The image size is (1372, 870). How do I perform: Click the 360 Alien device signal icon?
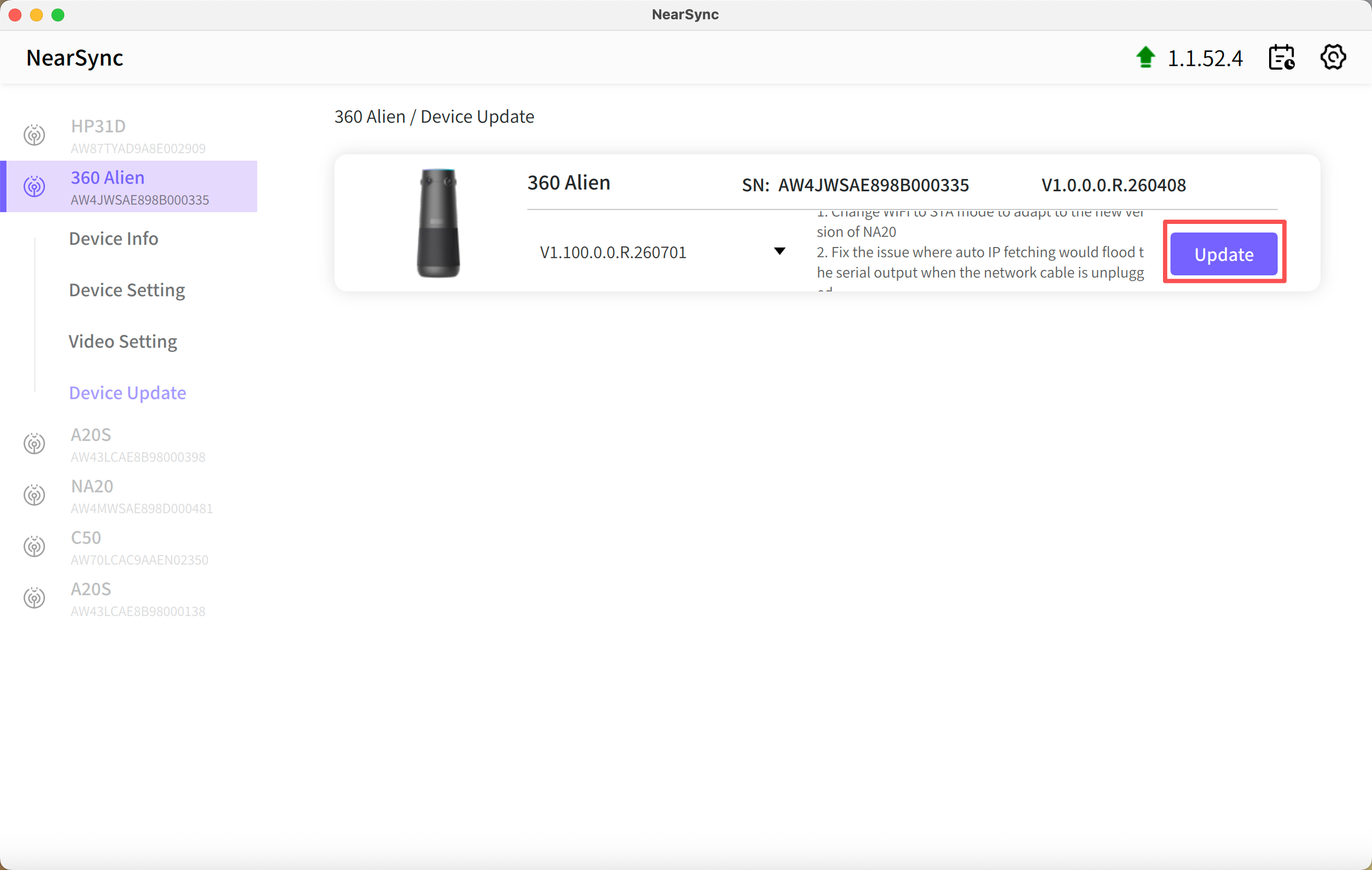[x=34, y=186]
